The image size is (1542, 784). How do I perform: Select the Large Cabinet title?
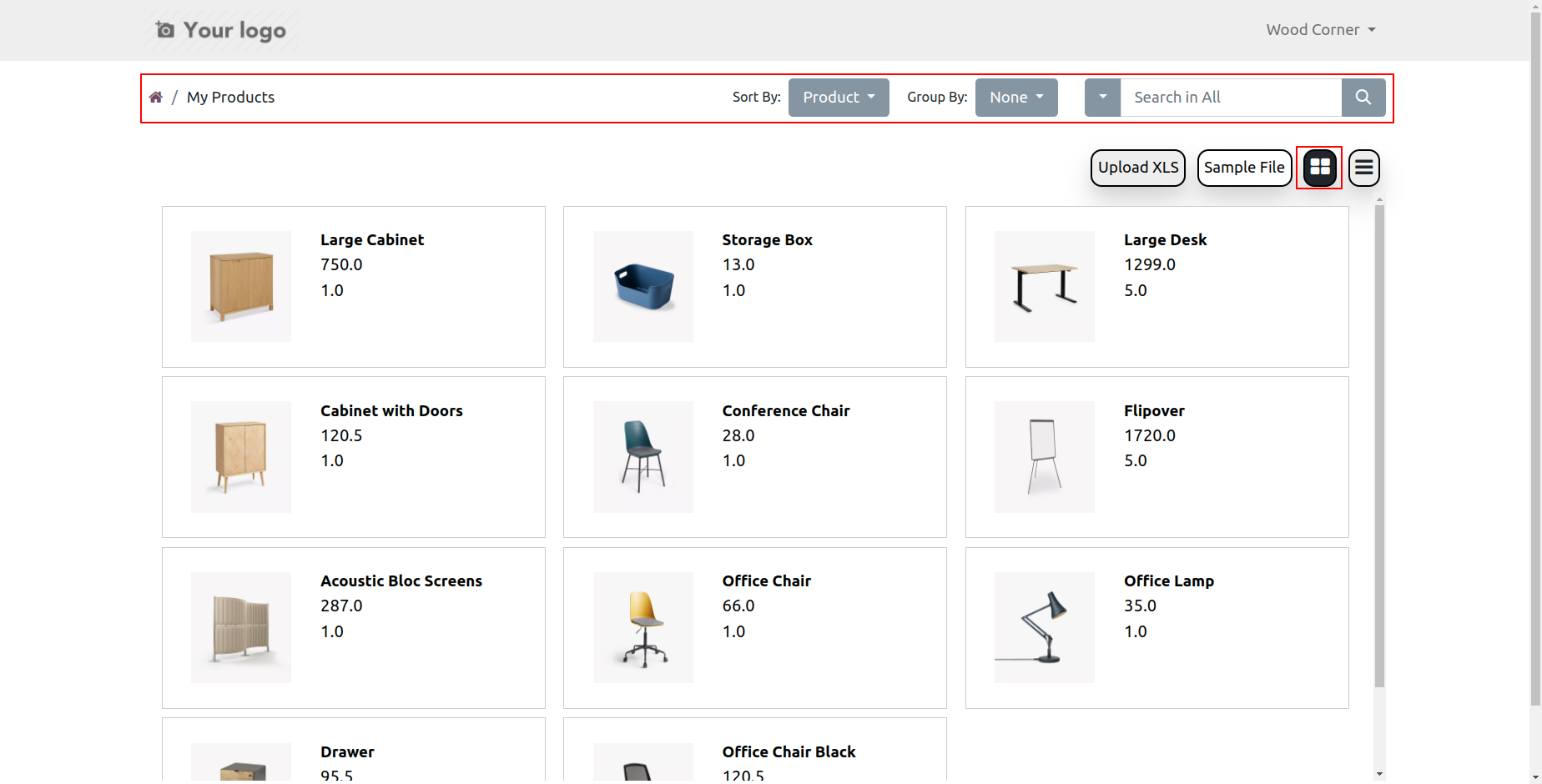pyautogui.click(x=372, y=240)
